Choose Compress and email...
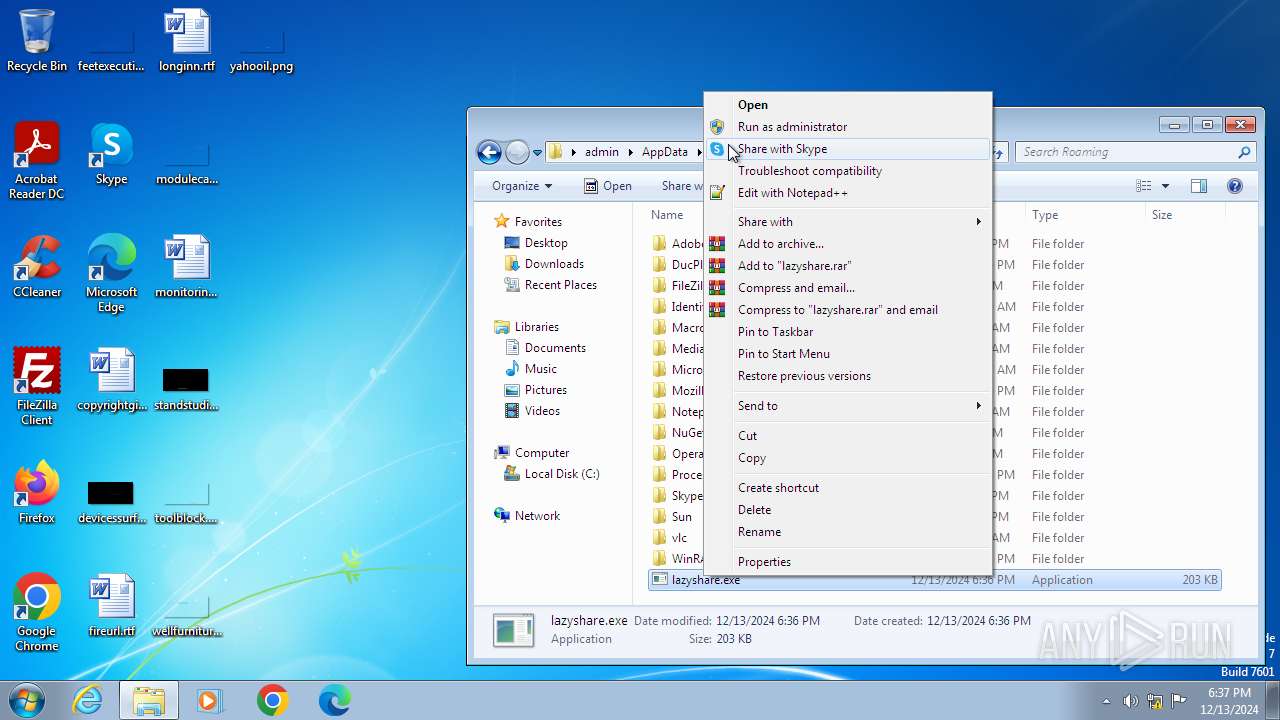 coord(848,288)
